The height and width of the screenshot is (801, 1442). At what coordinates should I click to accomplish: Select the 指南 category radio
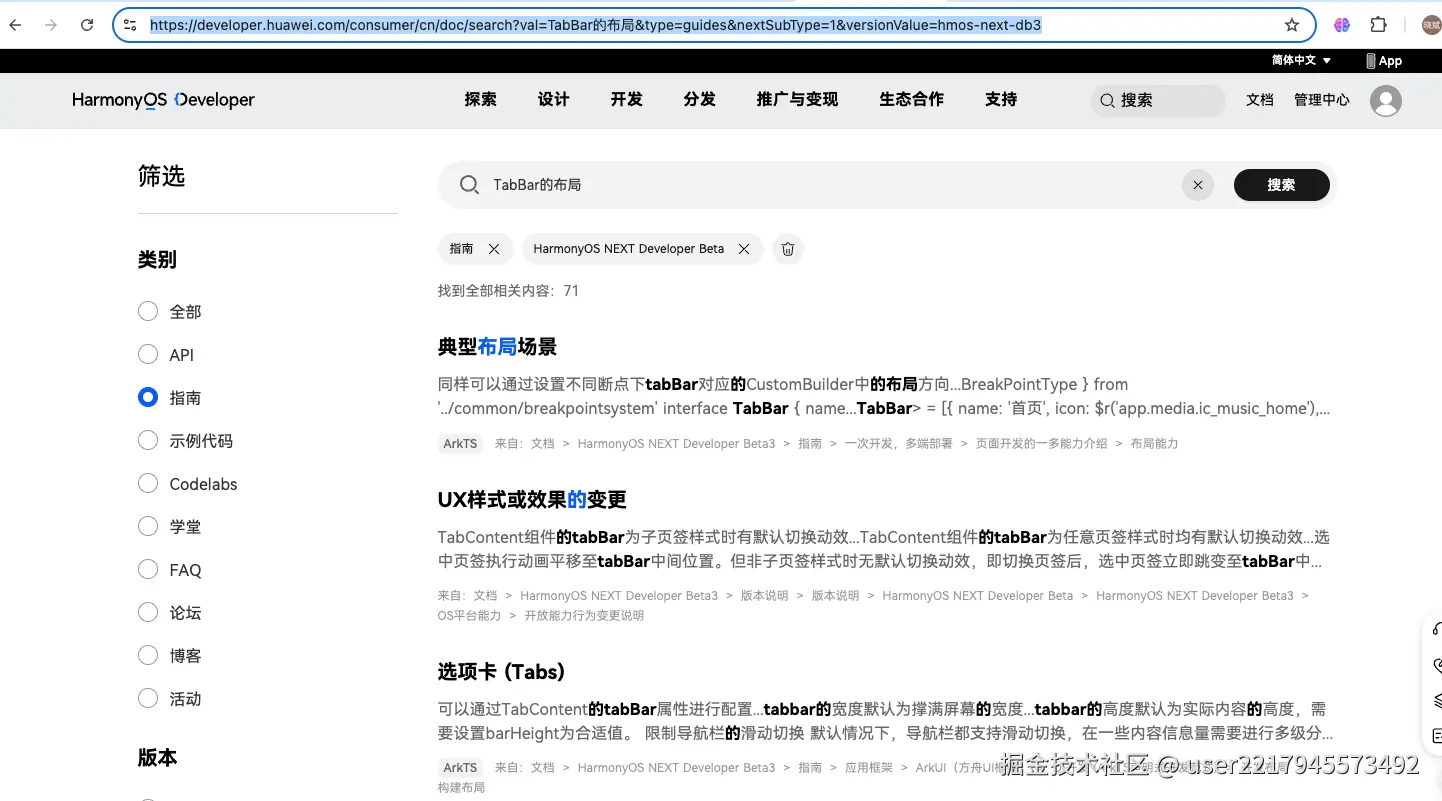148,397
